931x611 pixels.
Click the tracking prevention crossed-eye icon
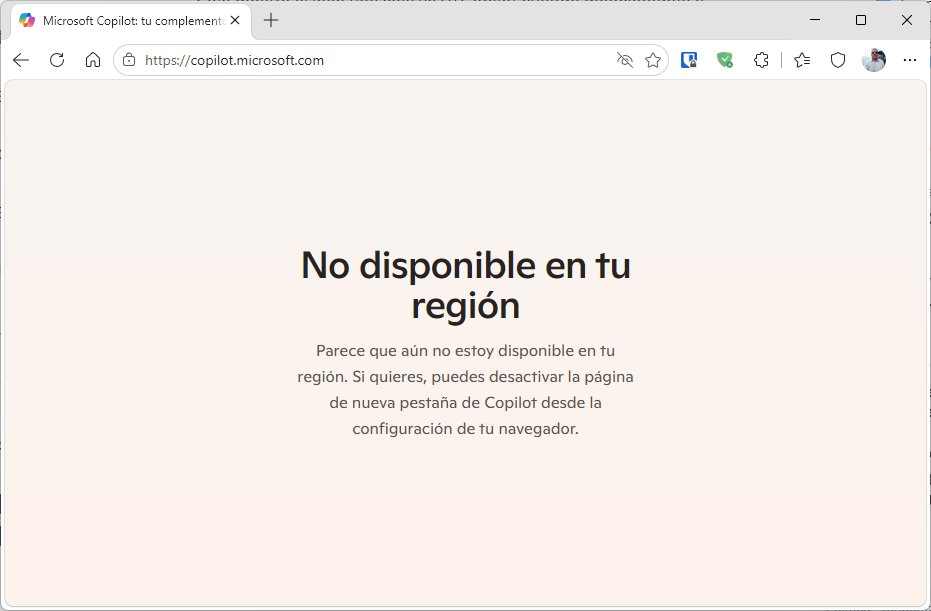625,60
